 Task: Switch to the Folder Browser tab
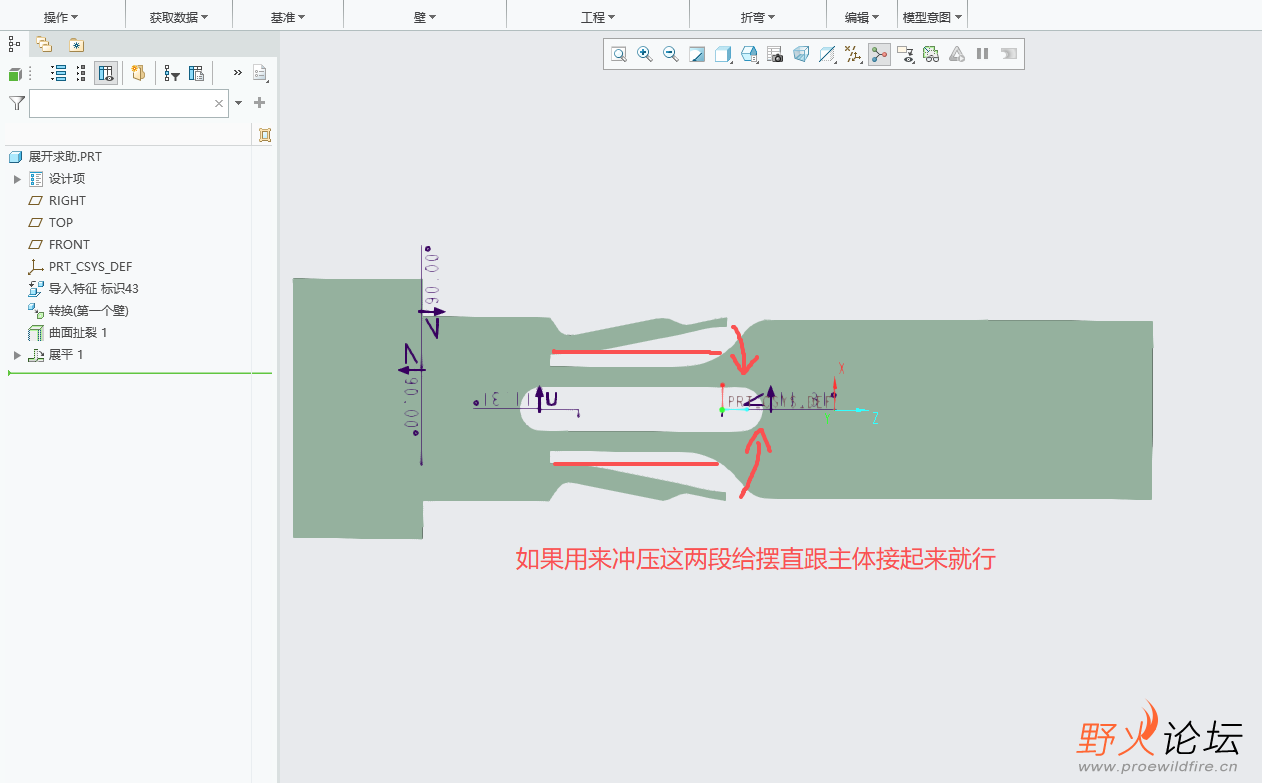point(43,44)
